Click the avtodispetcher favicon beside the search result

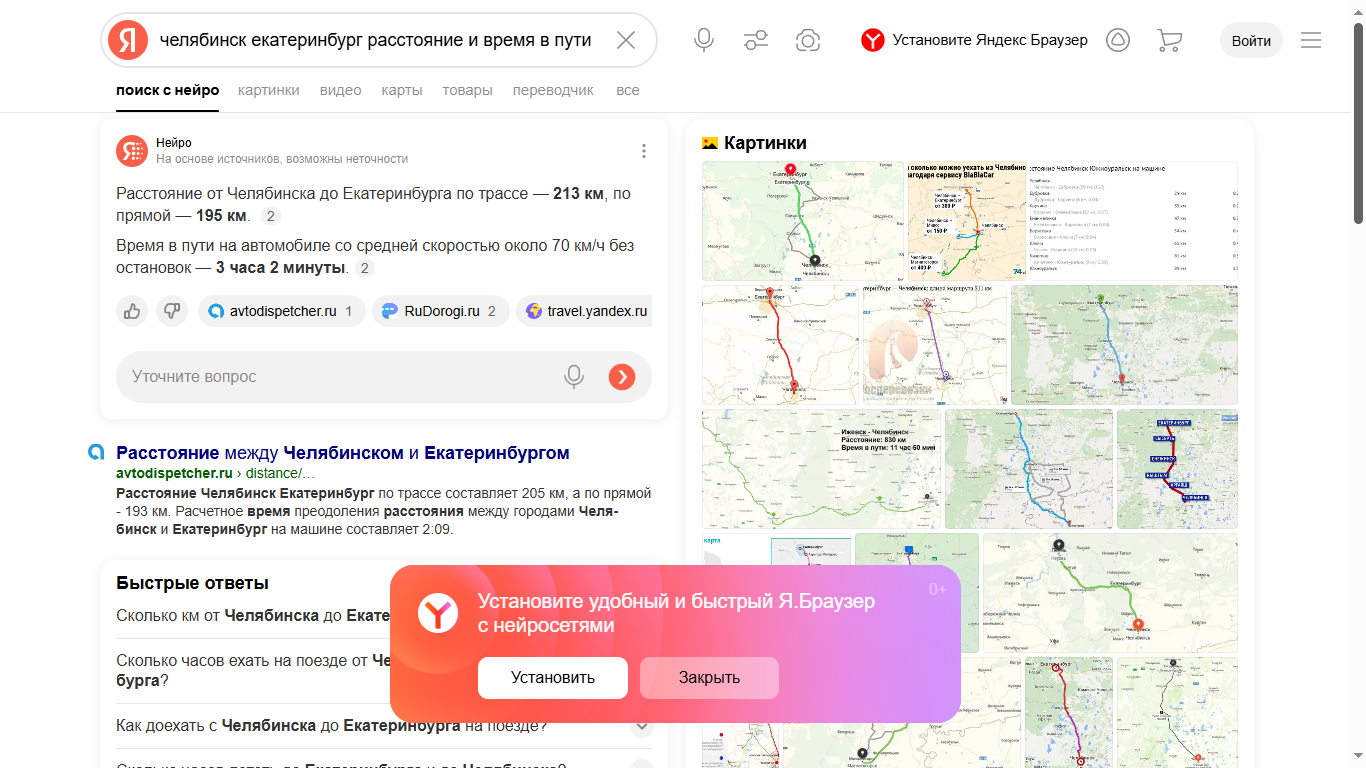point(96,452)
